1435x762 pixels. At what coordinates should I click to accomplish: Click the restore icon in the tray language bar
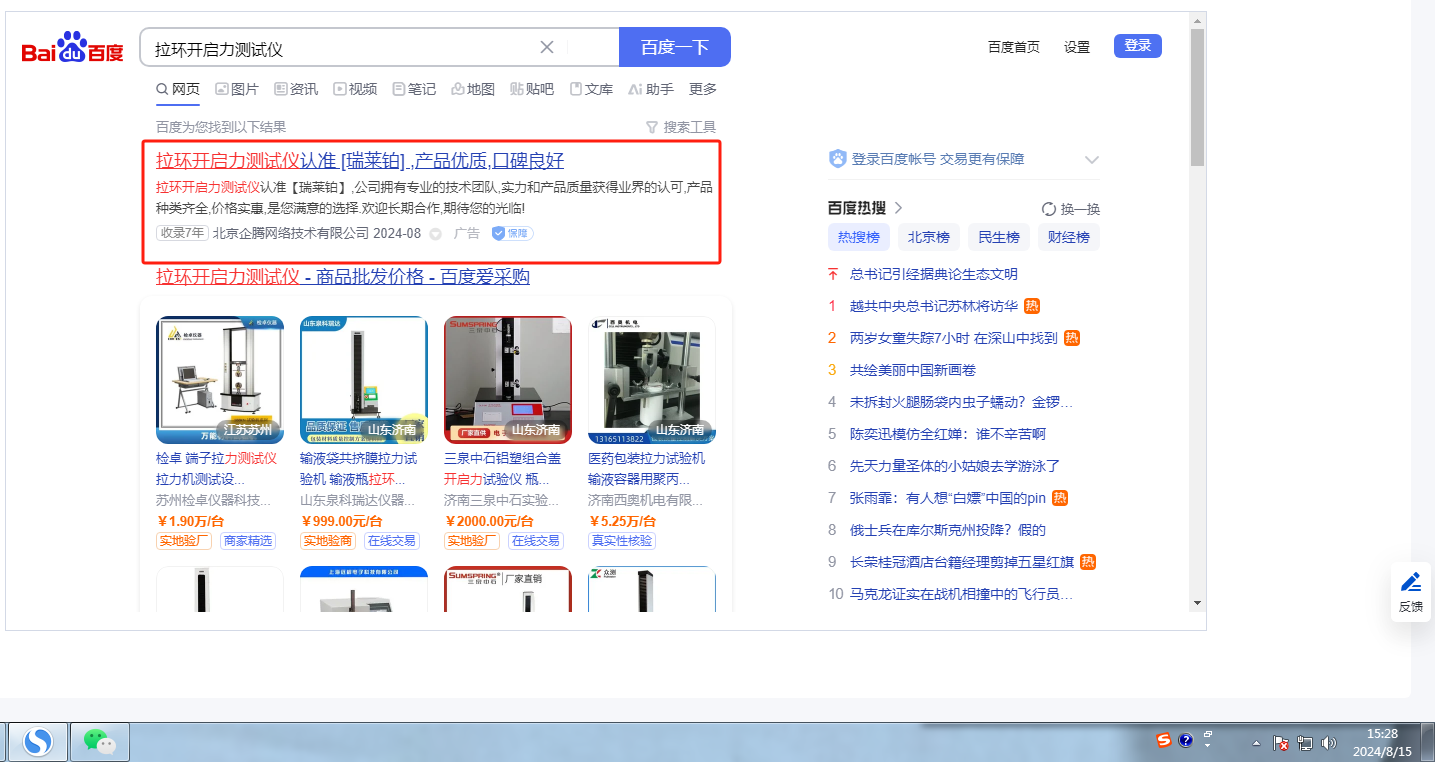click(1208, 734)
